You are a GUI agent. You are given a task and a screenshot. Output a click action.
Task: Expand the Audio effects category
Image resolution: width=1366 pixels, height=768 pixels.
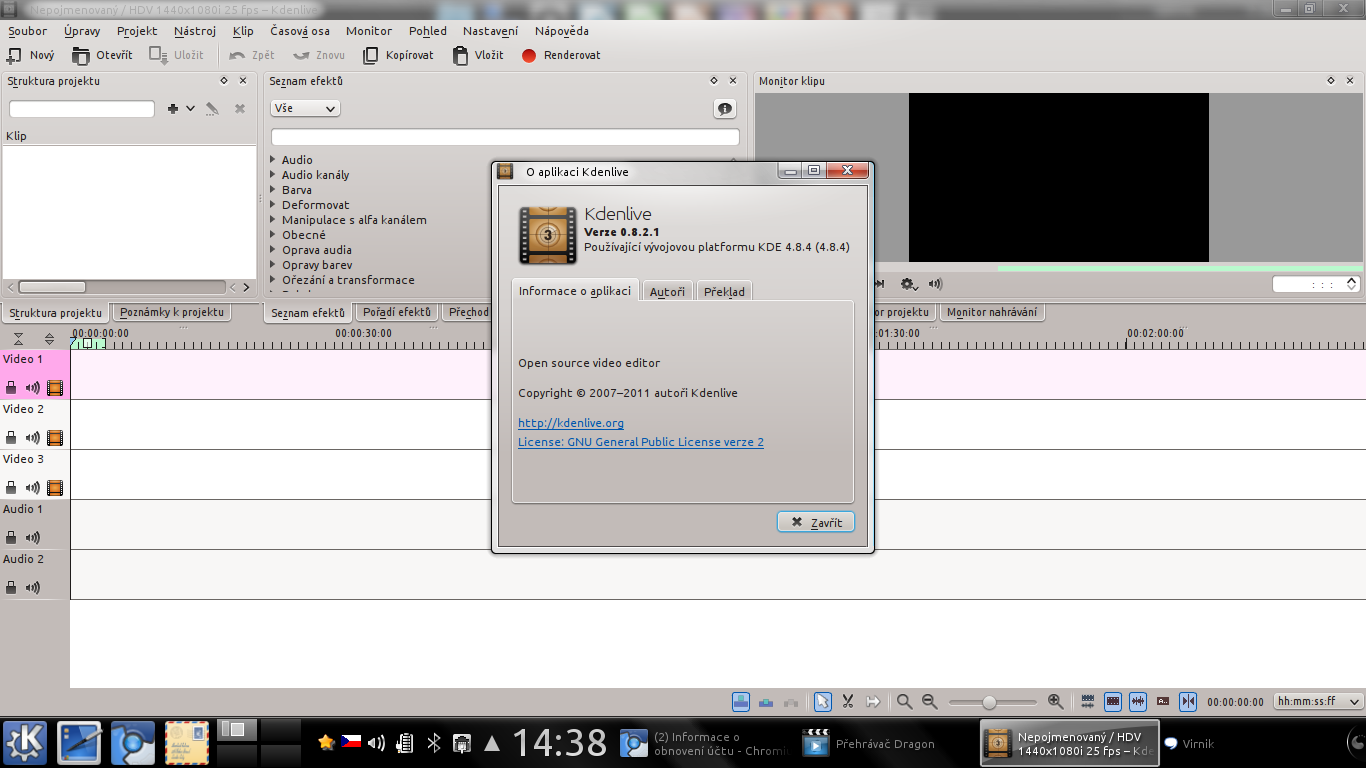click(x=273, y=160)
